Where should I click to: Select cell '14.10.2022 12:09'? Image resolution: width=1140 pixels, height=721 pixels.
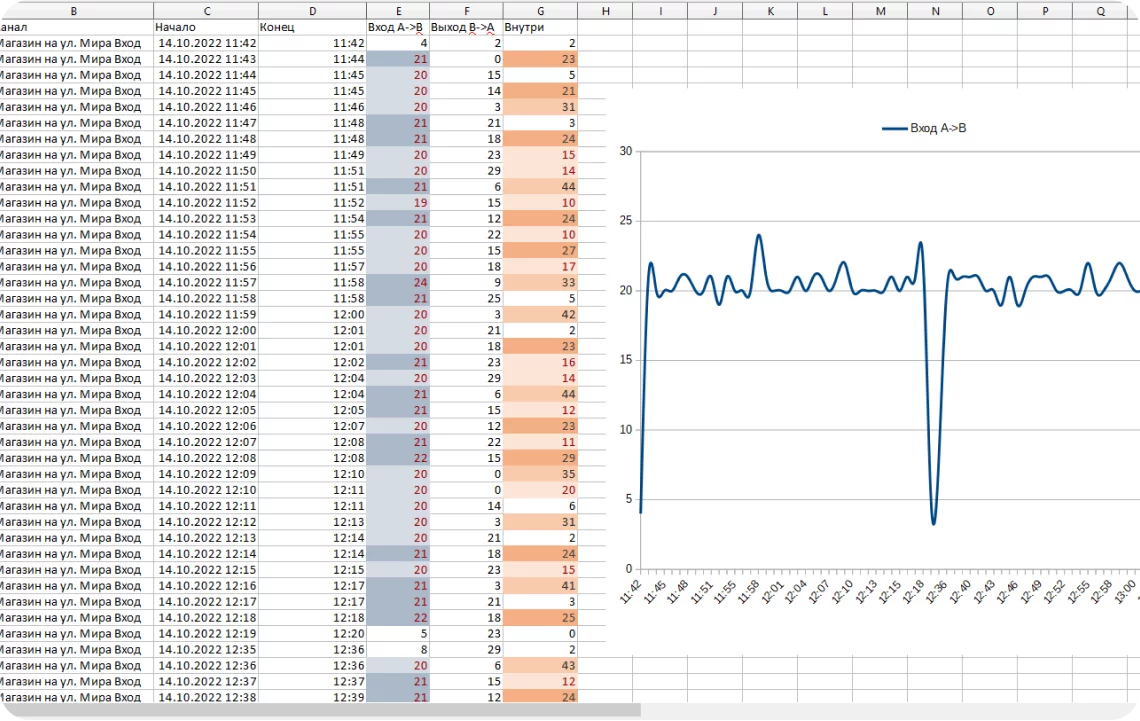[206, 474]
